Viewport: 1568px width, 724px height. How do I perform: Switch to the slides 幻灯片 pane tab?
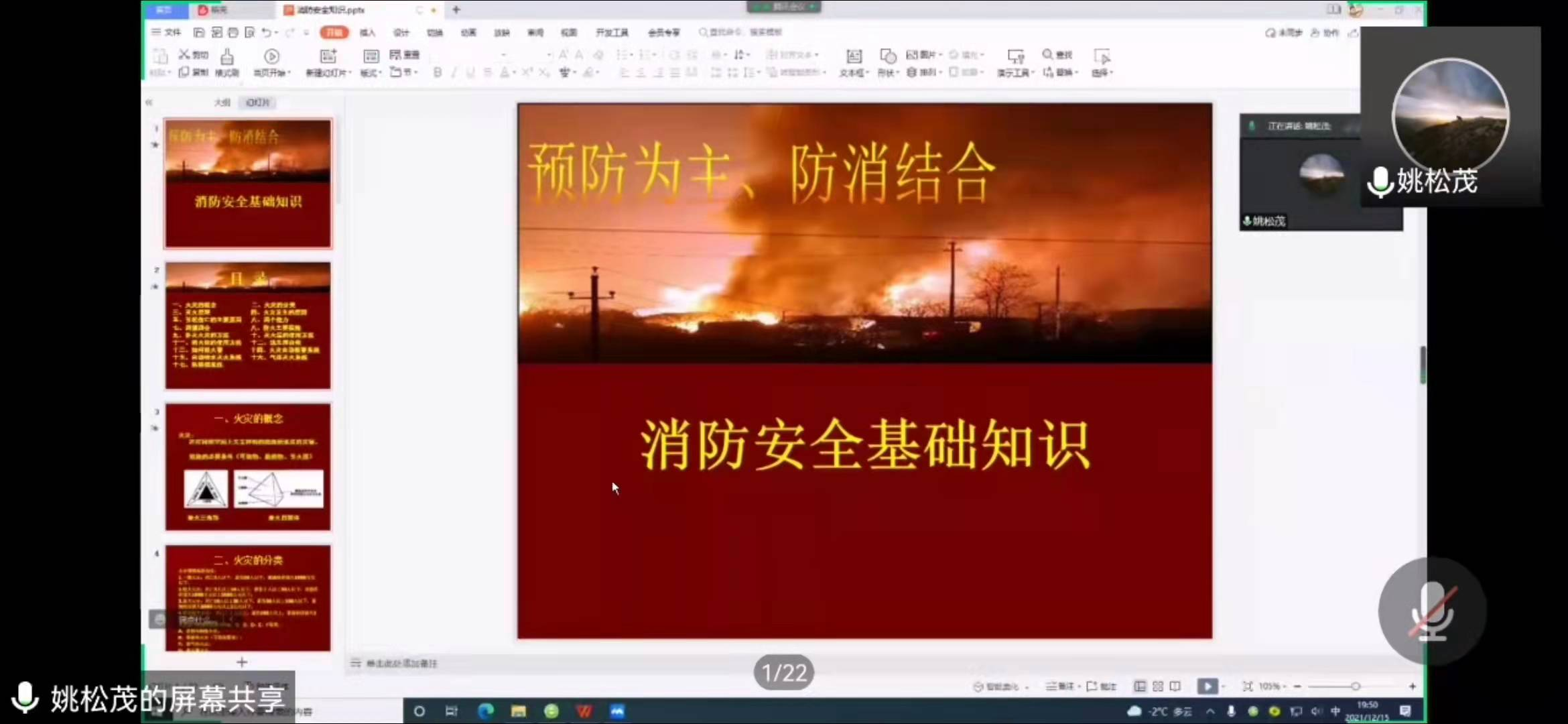coord(258,102)
